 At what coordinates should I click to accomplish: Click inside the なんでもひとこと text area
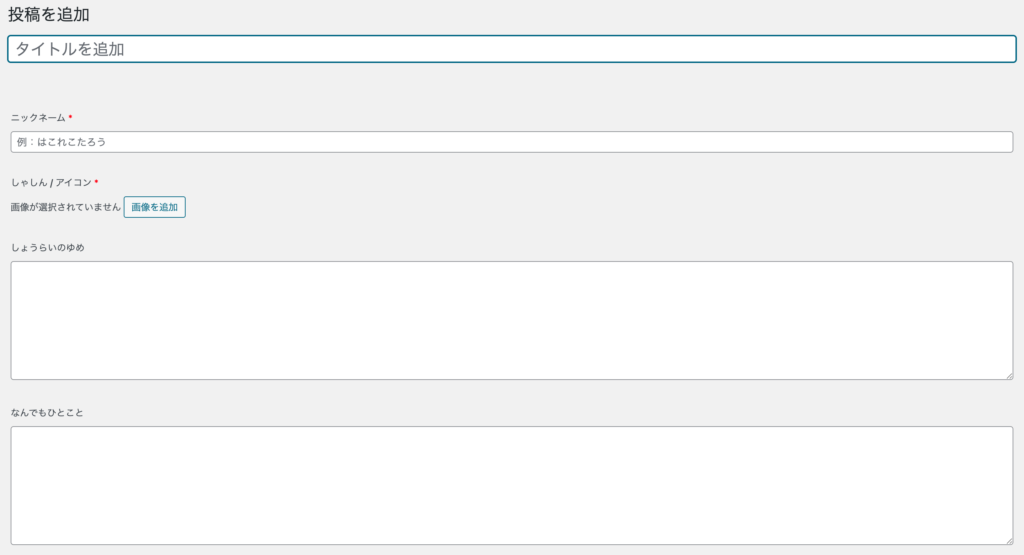(x=511, y=485)
